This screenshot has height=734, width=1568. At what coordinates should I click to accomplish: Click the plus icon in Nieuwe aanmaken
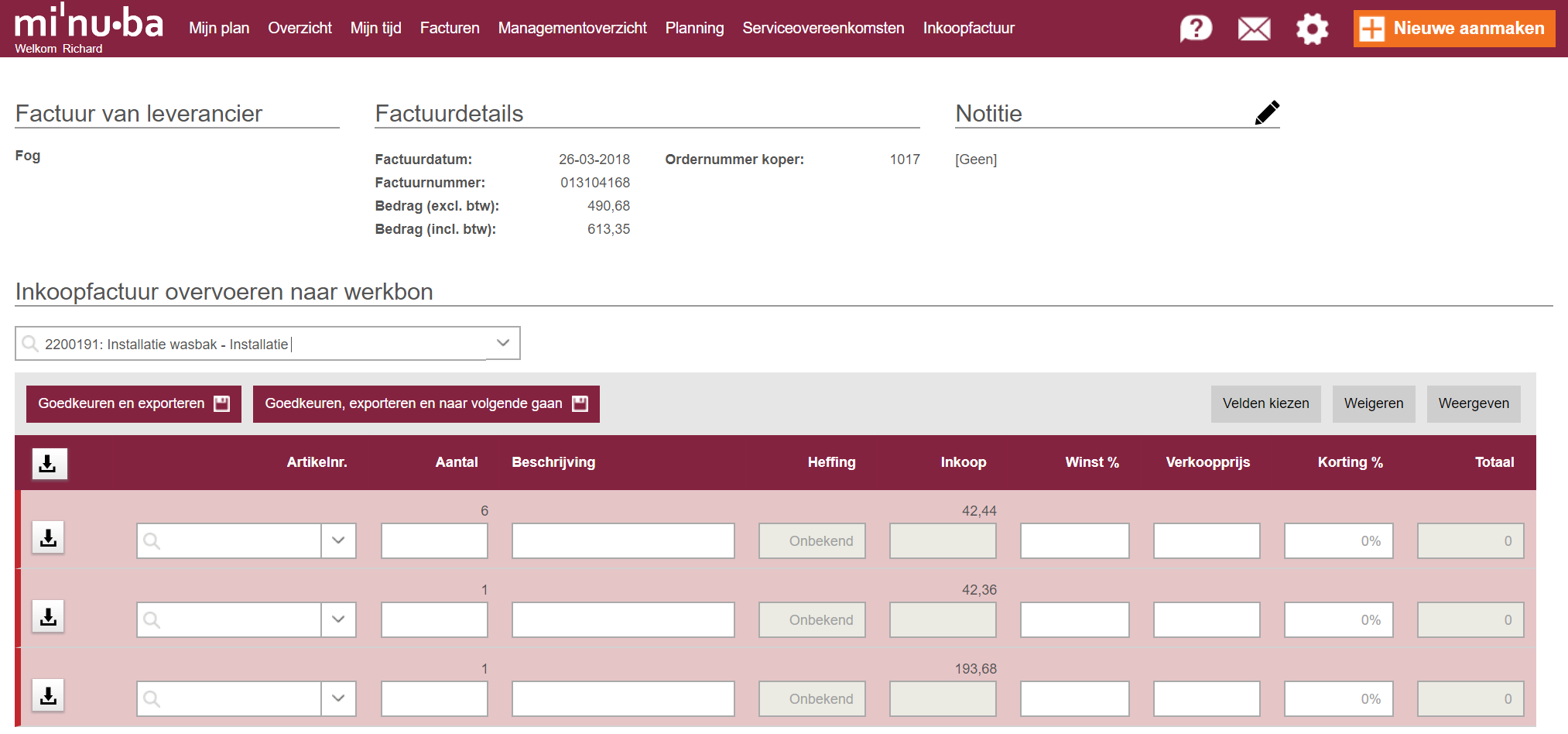coord(1371,29)
